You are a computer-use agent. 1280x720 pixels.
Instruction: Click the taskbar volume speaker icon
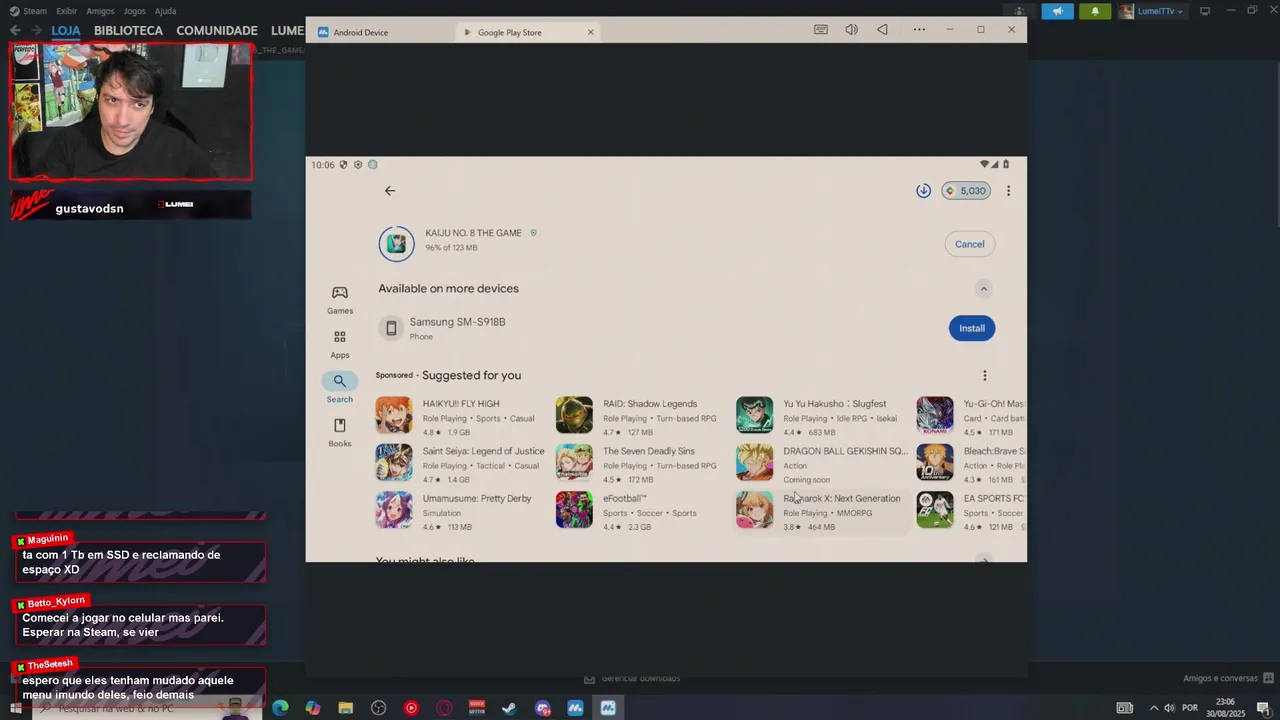point(1169,708)
